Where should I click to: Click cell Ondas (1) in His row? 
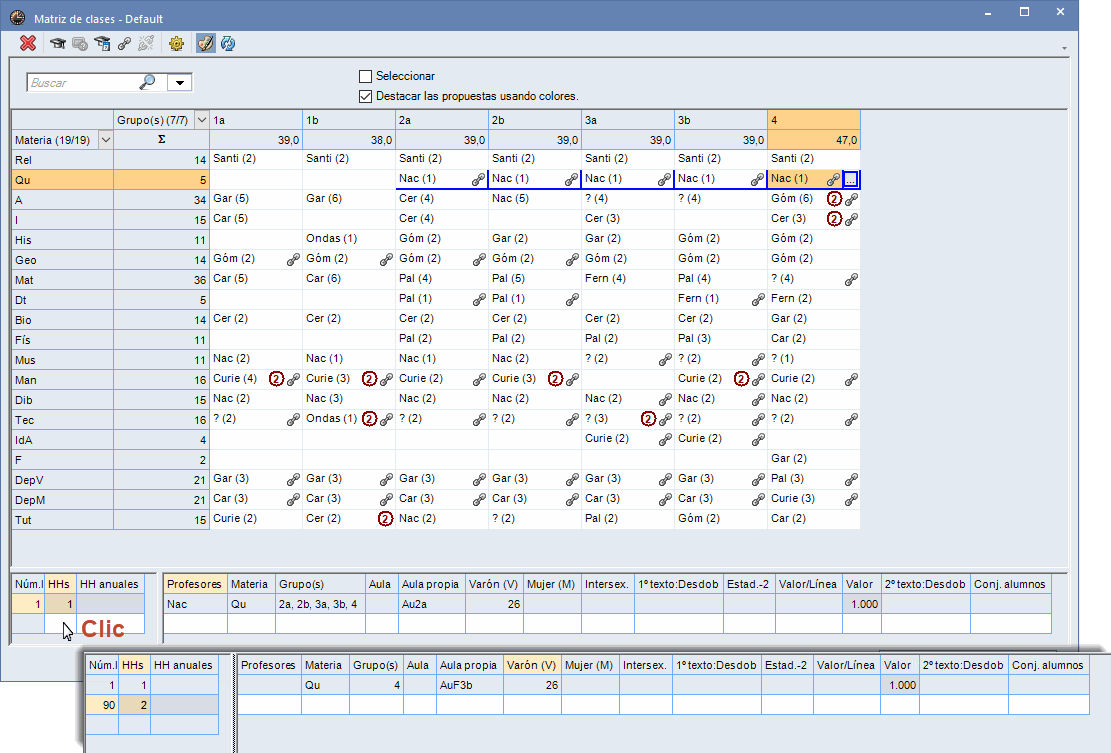349,239
